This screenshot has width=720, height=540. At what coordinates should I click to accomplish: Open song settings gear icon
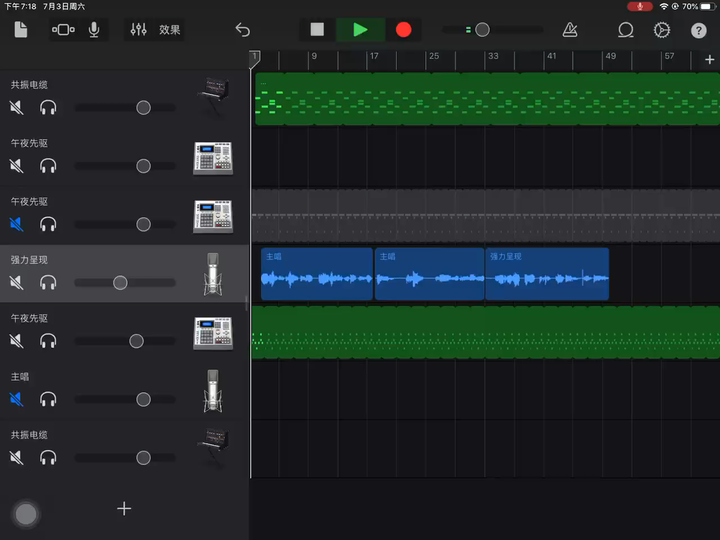[x=662, y=30]
